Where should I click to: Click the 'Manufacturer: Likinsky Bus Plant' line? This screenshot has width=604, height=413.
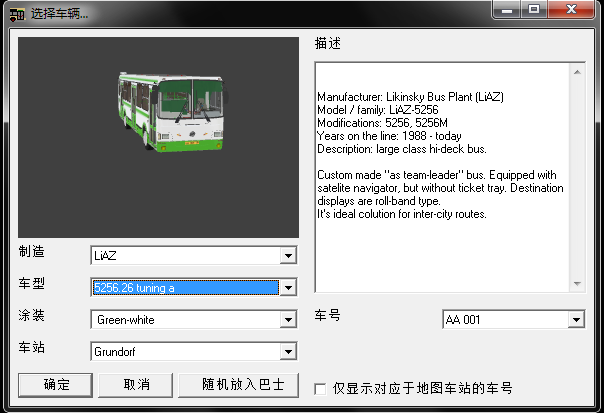(410, 97)
